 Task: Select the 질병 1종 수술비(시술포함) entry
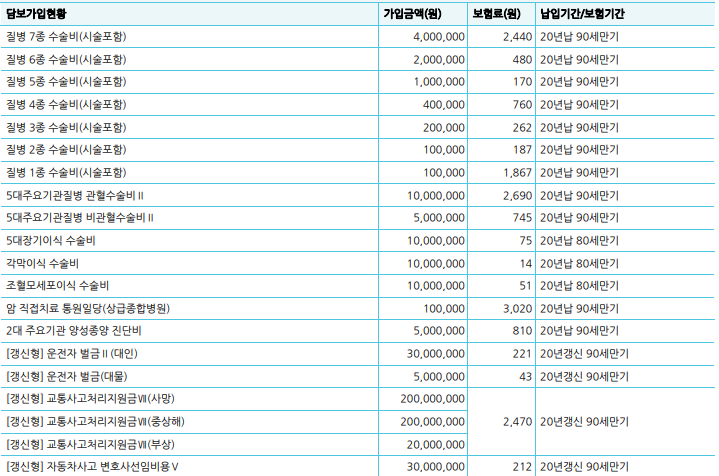tap(67, 173)
